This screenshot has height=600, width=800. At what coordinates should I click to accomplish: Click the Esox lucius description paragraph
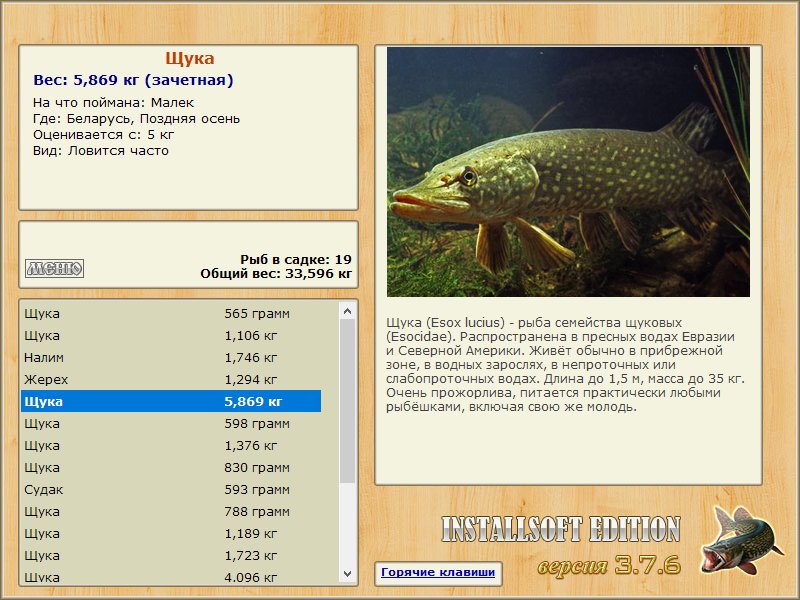(565, 364)
